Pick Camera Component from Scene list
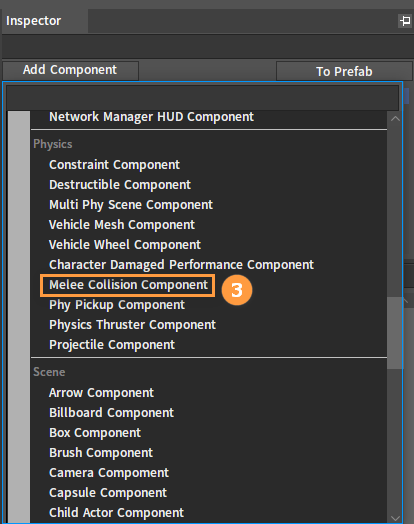Image resolution: width=414 pixels, height=524 pixels. [x=109, y=473]
